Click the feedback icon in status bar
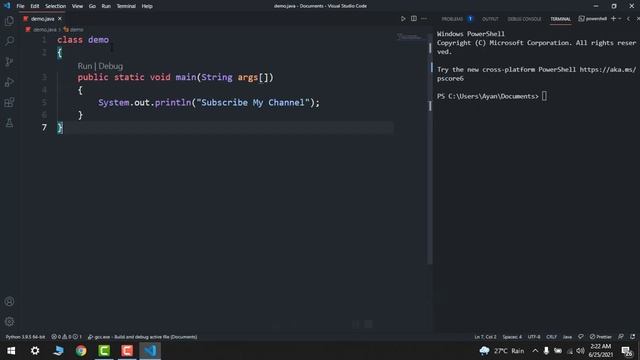The height and width of the screenshot is (360, 640). point(621,337)
